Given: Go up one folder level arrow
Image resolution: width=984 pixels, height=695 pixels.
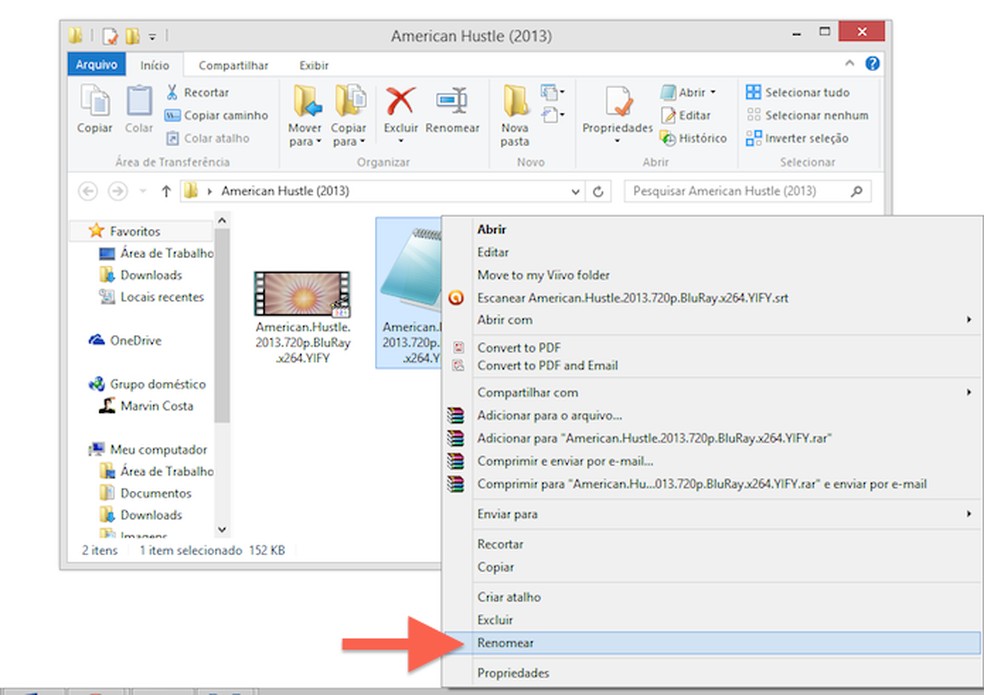Looking at the screenshot, I should pyautogui.click(x=166, y=191).
